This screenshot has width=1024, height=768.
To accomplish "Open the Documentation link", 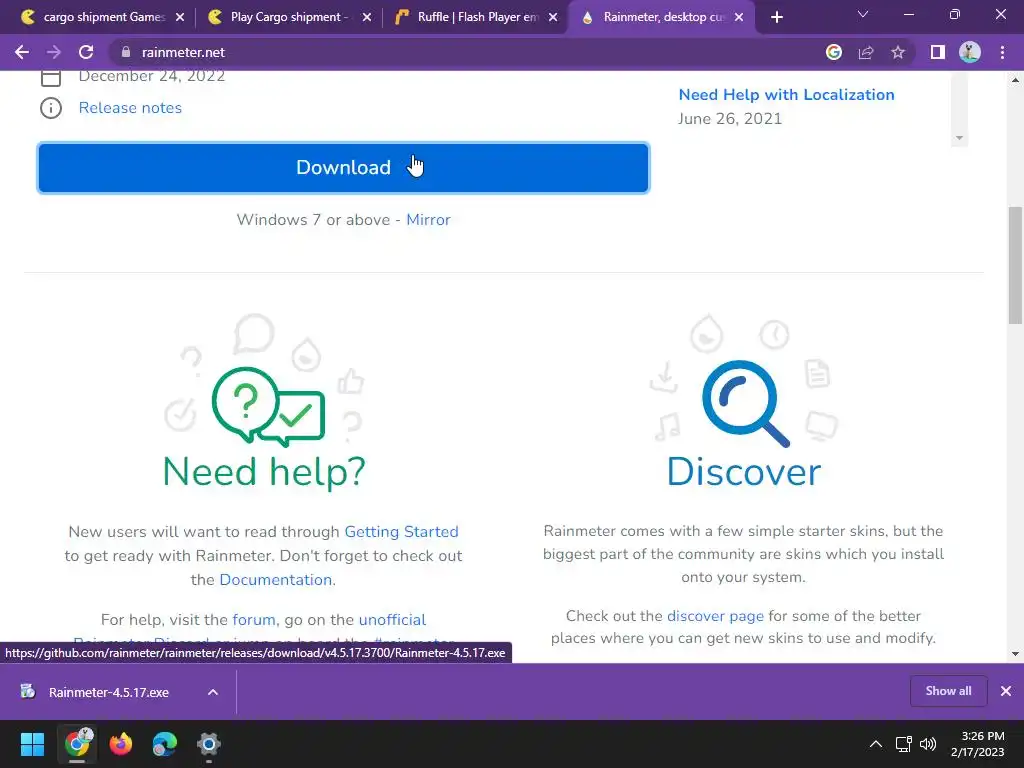I will [x=276, y=580].
